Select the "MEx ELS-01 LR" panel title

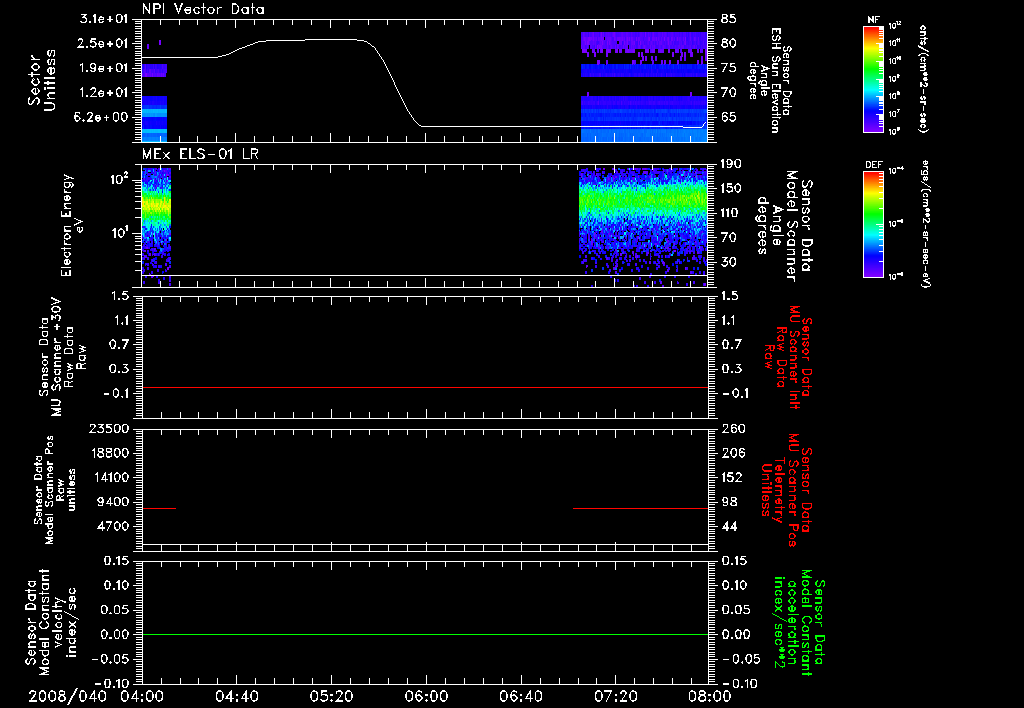[x=200, y=154]
